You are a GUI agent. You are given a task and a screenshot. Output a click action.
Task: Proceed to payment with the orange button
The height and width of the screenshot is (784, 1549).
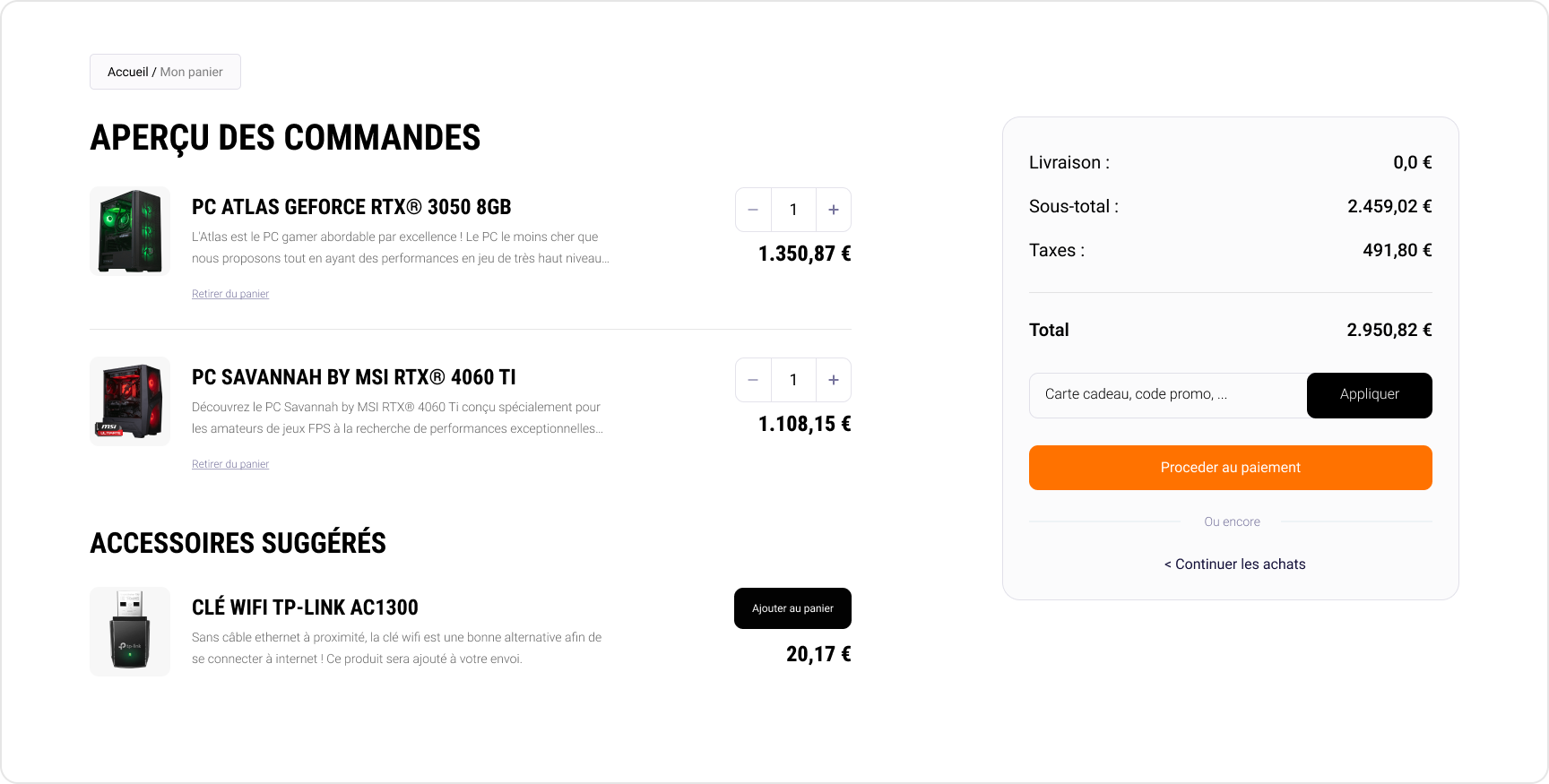click(1230, 468)
